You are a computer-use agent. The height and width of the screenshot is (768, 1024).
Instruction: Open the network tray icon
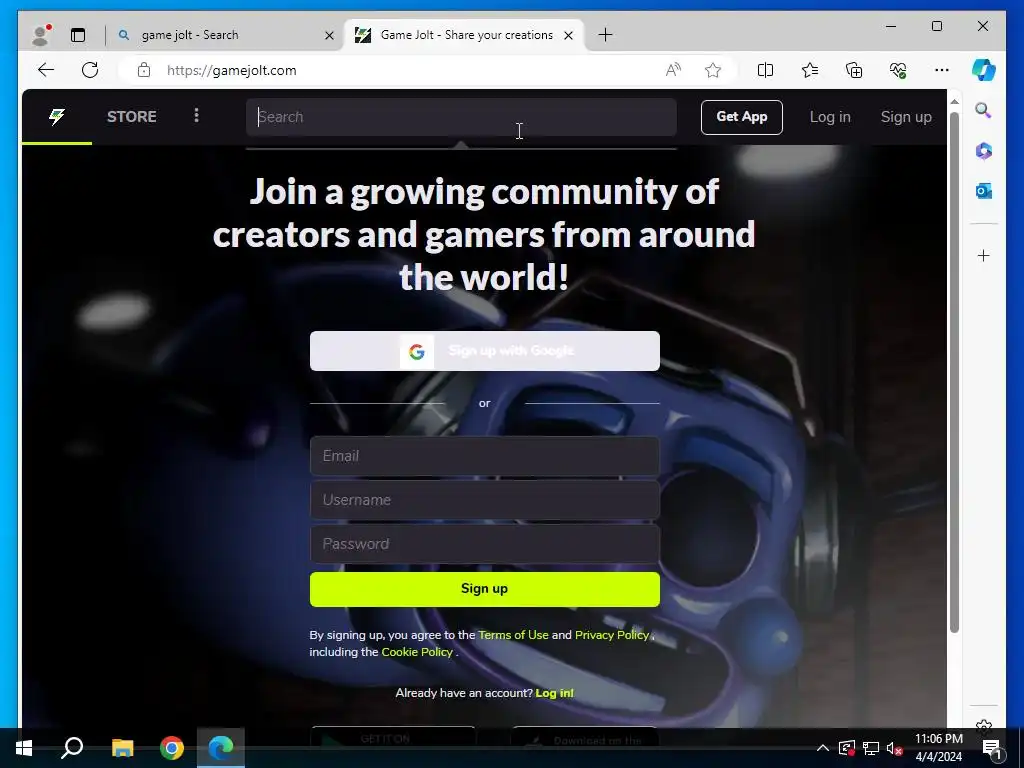[x=871, y=748]
